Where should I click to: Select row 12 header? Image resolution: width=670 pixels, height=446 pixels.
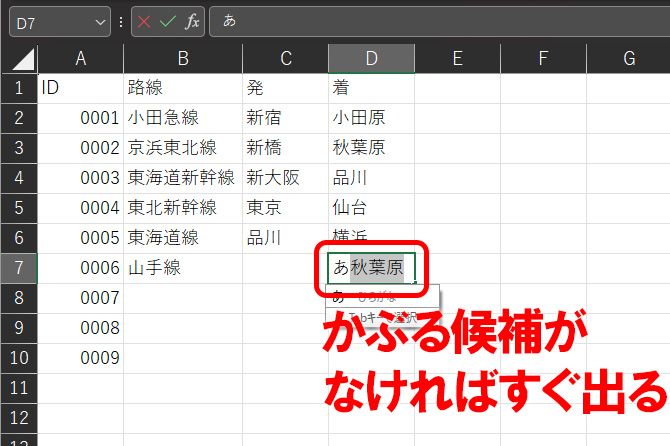click(19, 418)
